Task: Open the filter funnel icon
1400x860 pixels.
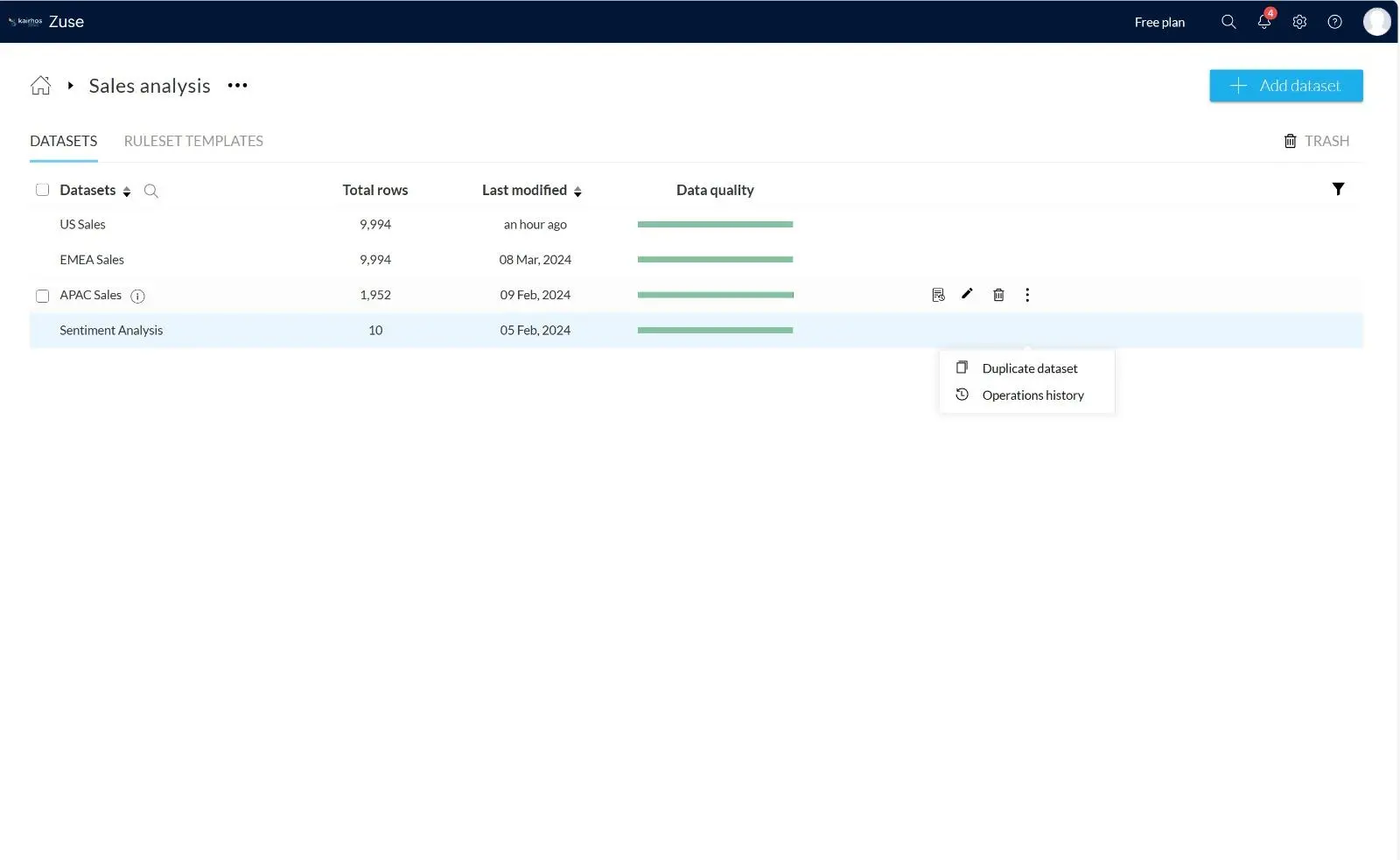Action: pyautogui.click(x=1338, y=189)
